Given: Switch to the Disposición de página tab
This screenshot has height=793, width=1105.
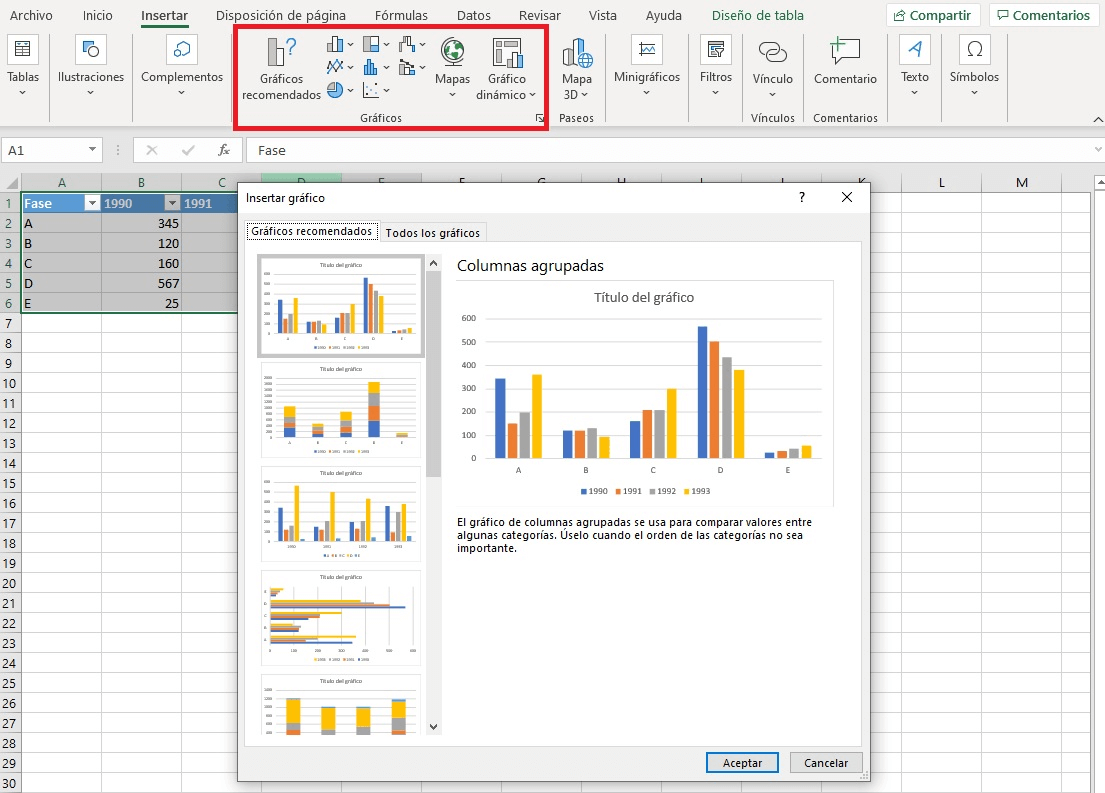Looking at the screenshot, I should (x=280, y=15).
